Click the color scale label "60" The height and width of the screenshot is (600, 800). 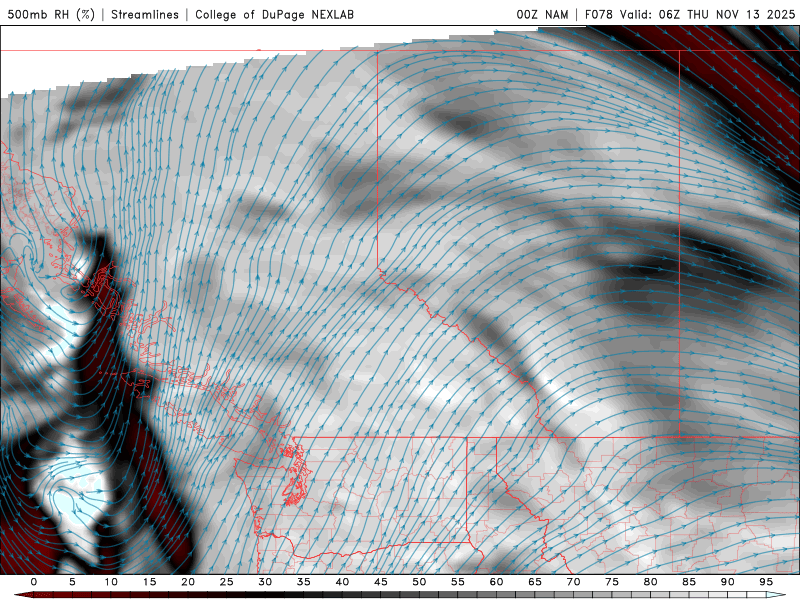[496, 582]
